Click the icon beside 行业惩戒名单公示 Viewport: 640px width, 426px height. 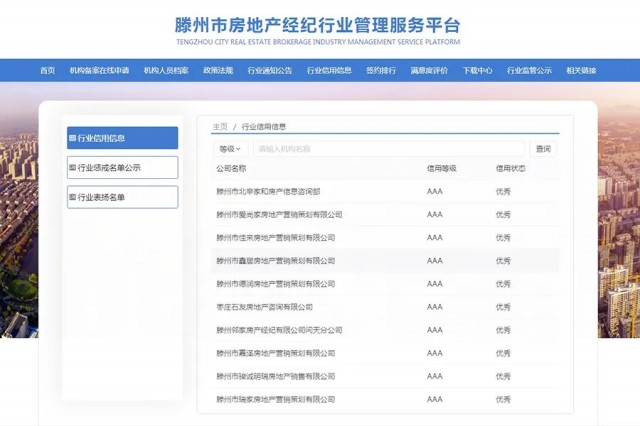72,168
